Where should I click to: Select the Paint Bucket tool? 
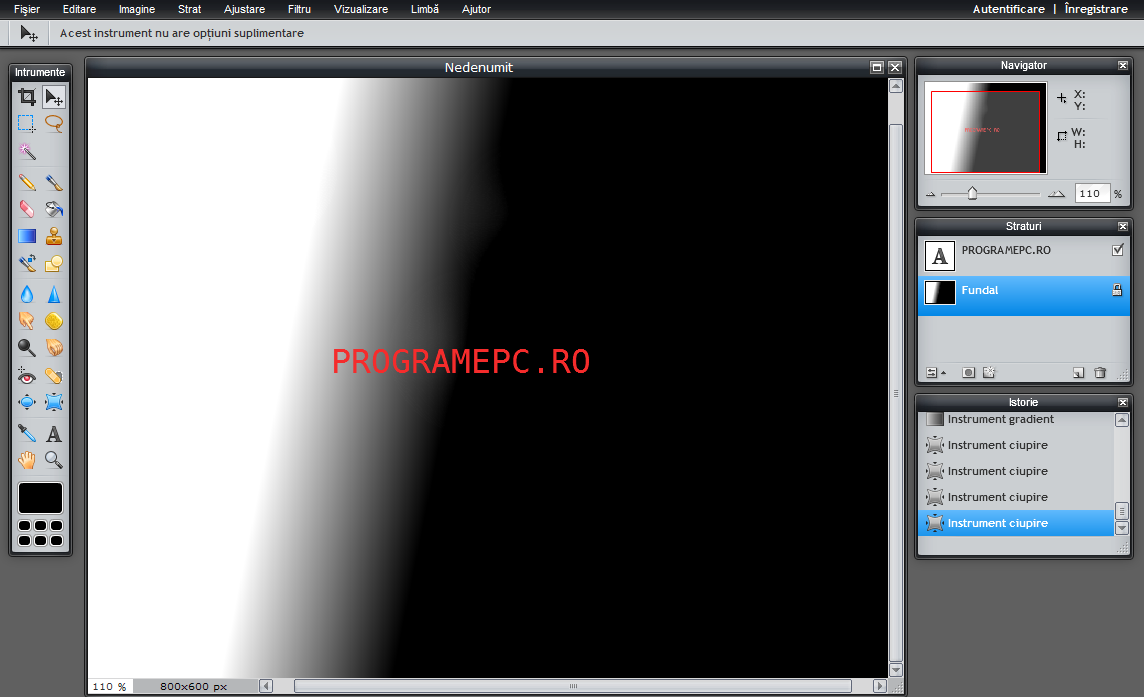(54, 209)
